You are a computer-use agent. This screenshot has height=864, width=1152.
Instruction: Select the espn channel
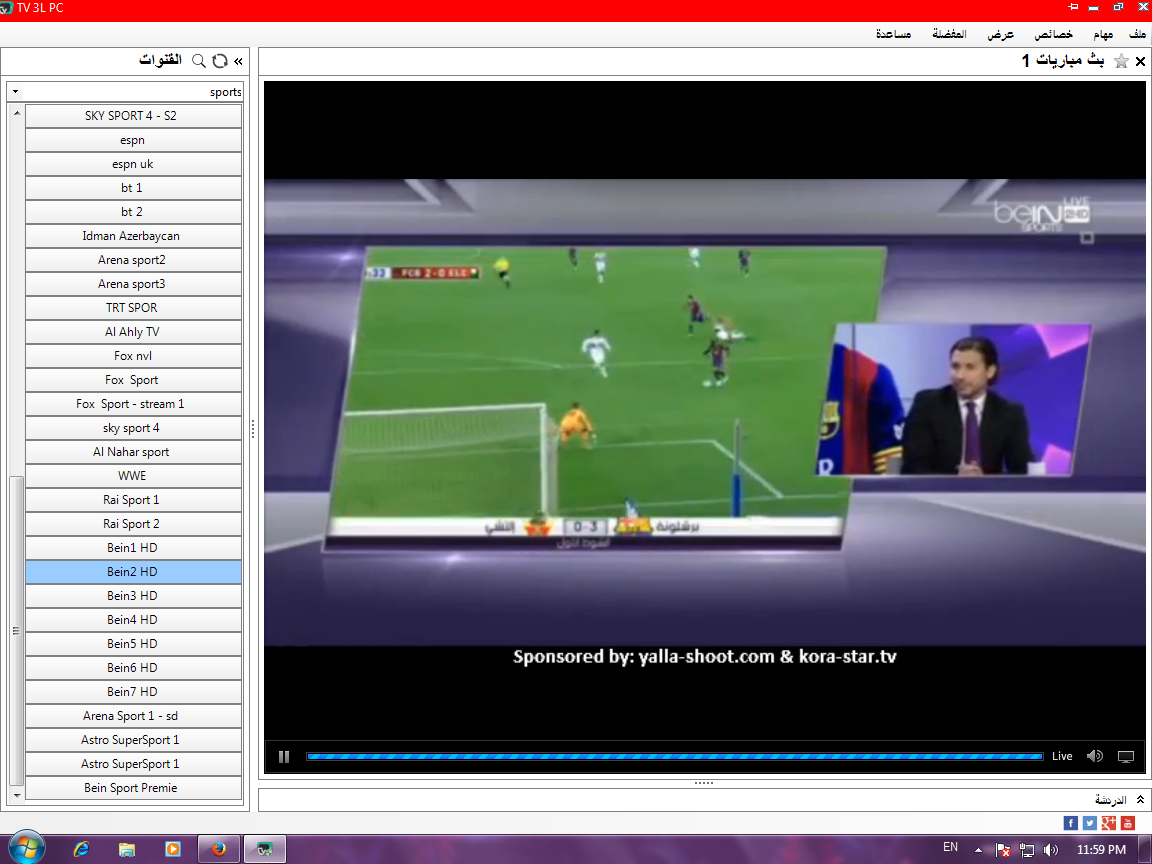click(x=133, y=140)
